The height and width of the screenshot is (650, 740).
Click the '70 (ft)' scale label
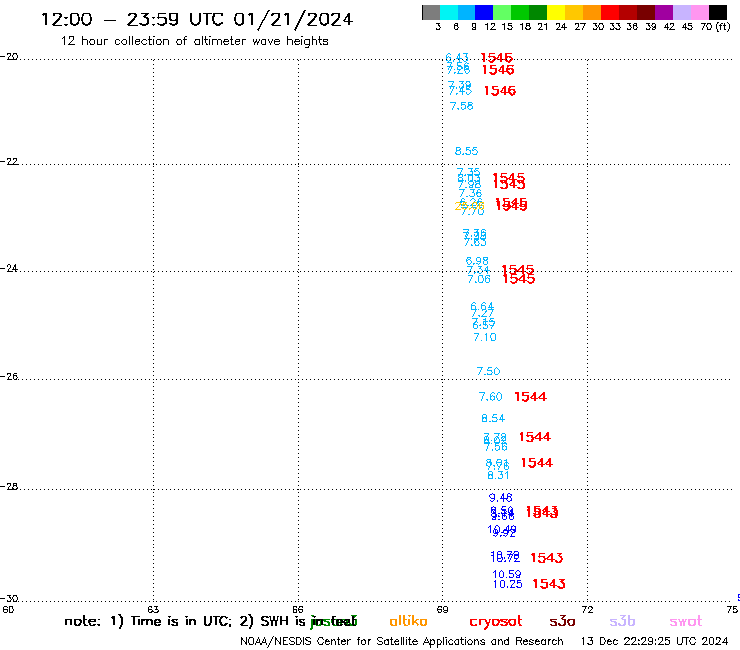pyautogui.click(x=715, y=27)
